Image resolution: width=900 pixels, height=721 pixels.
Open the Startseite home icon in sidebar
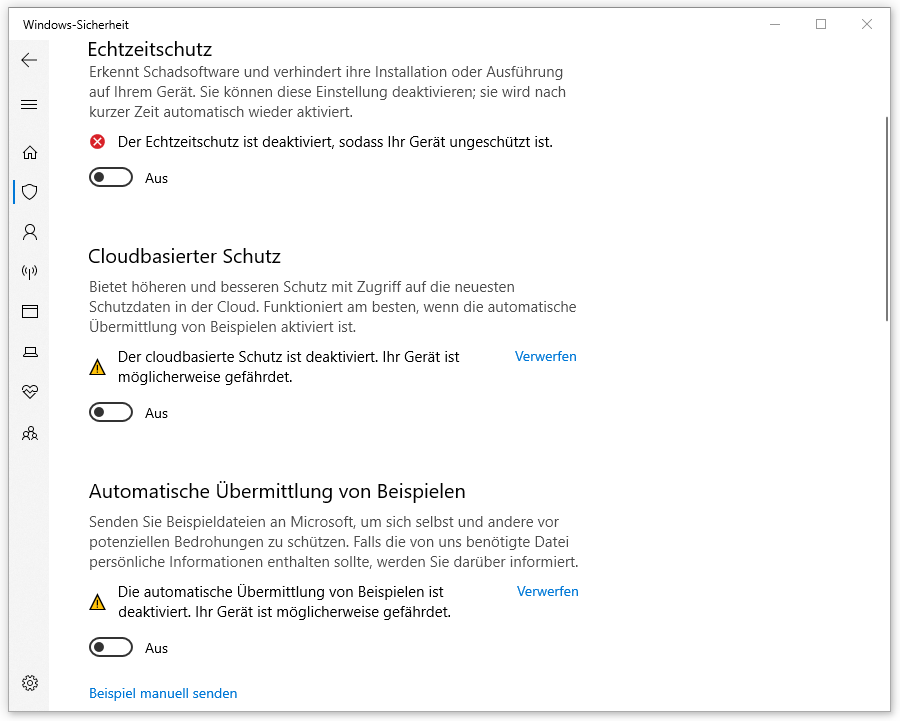(29, 152)
